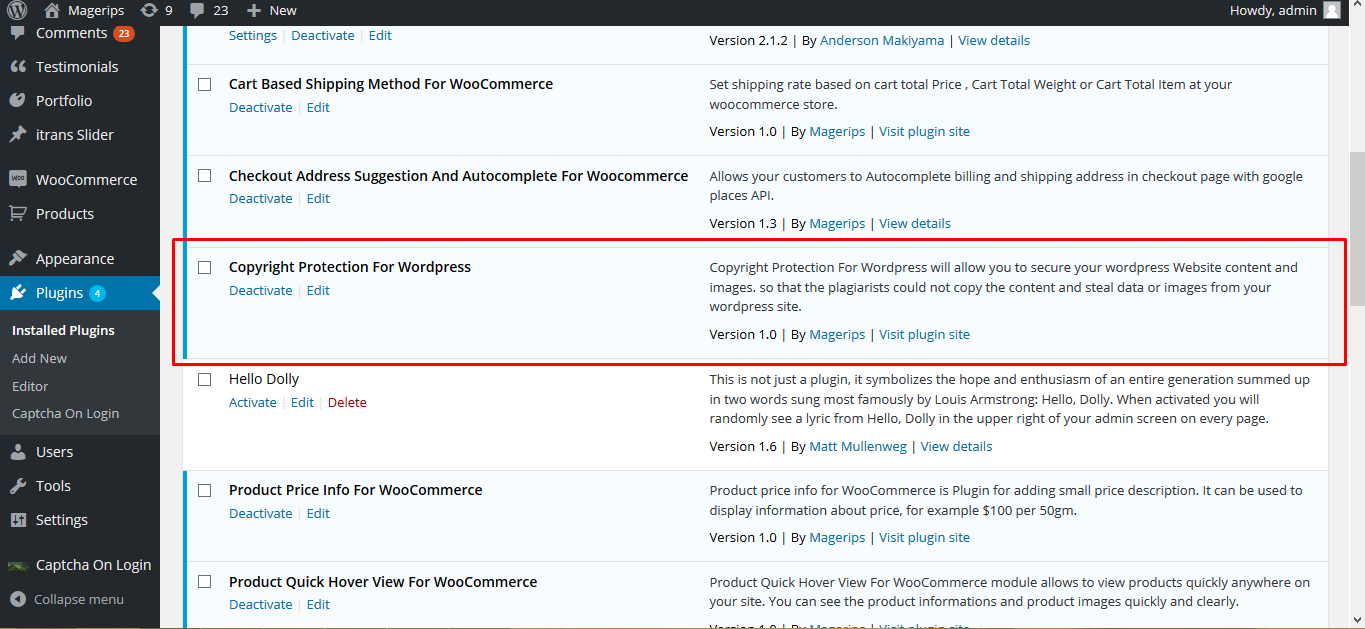This screenshot has height=629, width=1365.
Task: Tick Product Price Info plugin checkbox
Action: [205, 491]
